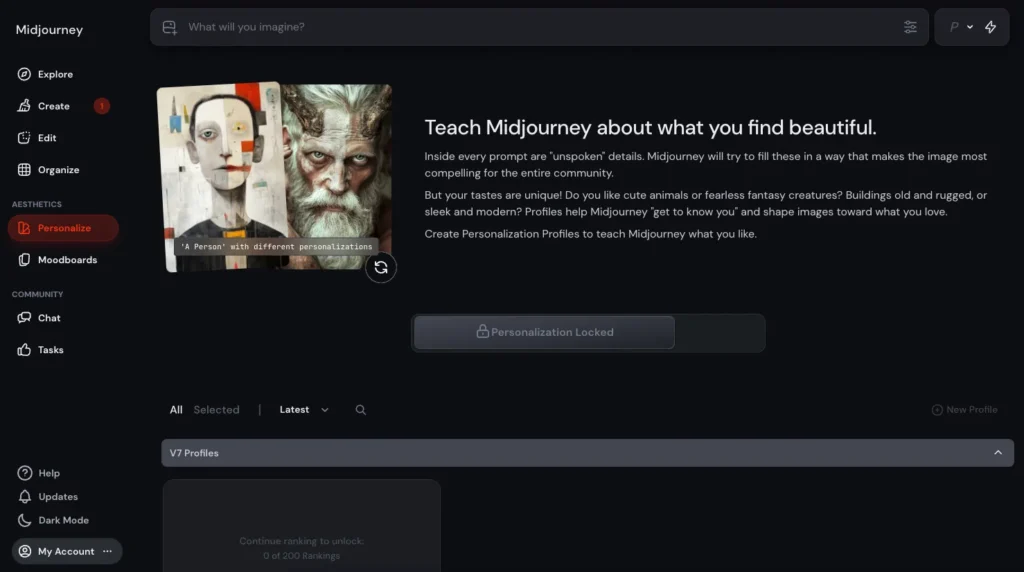Show only Selected profiles

point(216,410)
